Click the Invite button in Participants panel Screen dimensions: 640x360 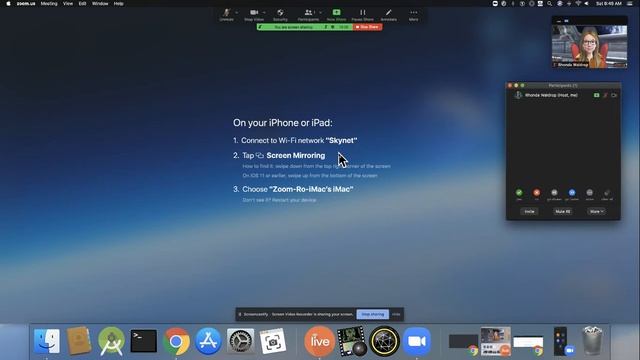pos(529,211)
